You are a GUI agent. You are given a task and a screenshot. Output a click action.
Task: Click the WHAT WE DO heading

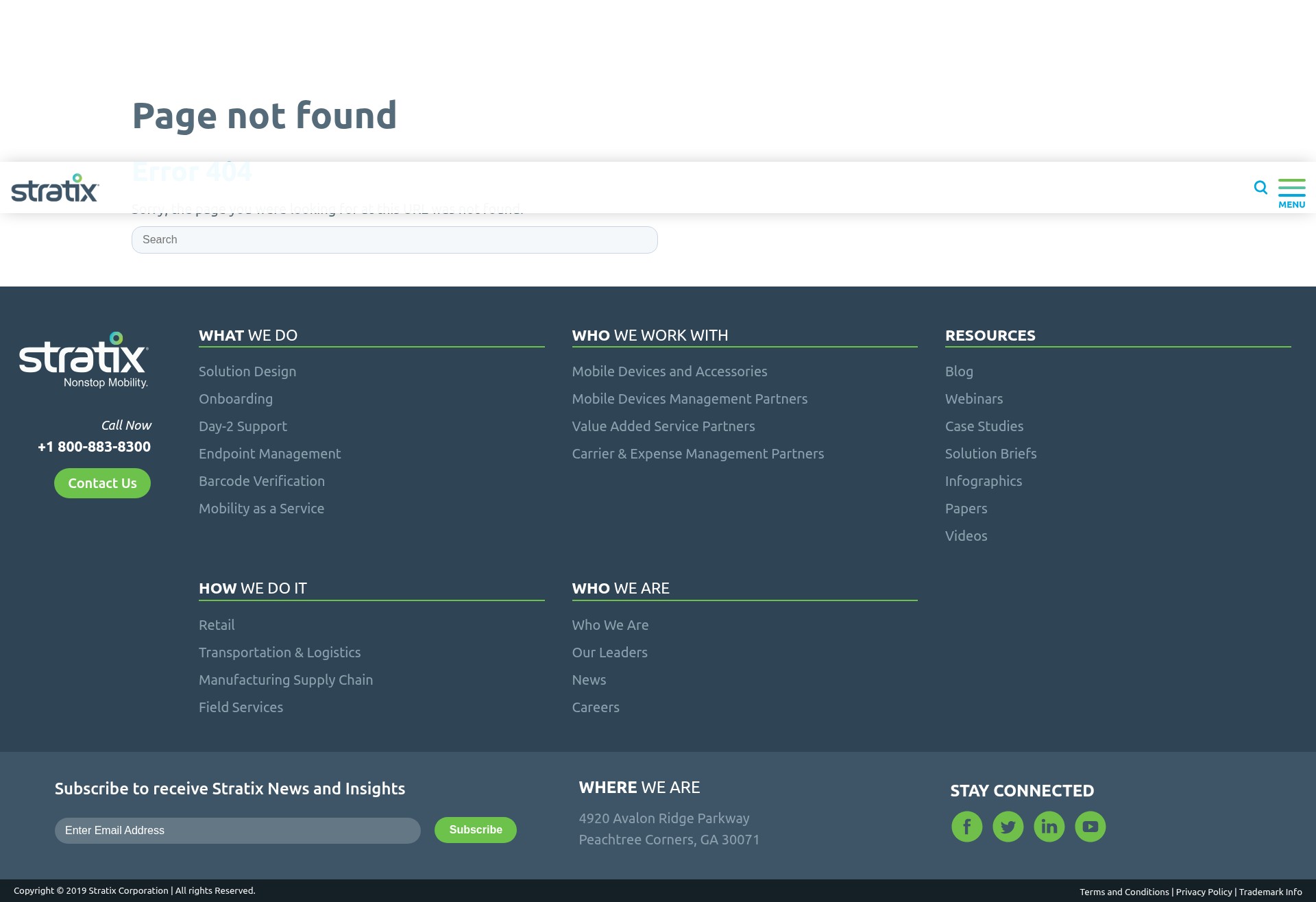248,336
